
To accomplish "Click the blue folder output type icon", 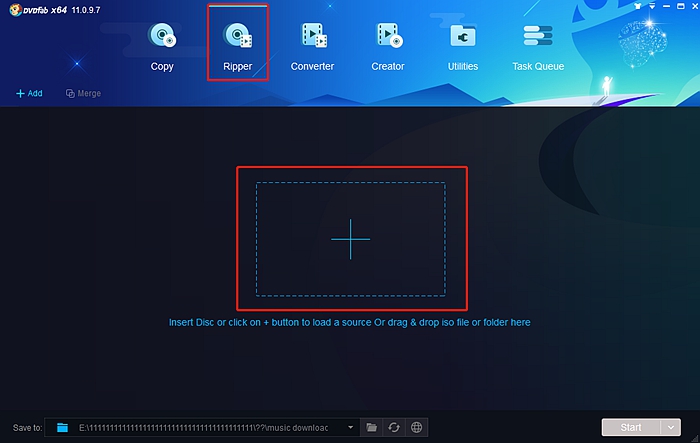I will 62,428.
